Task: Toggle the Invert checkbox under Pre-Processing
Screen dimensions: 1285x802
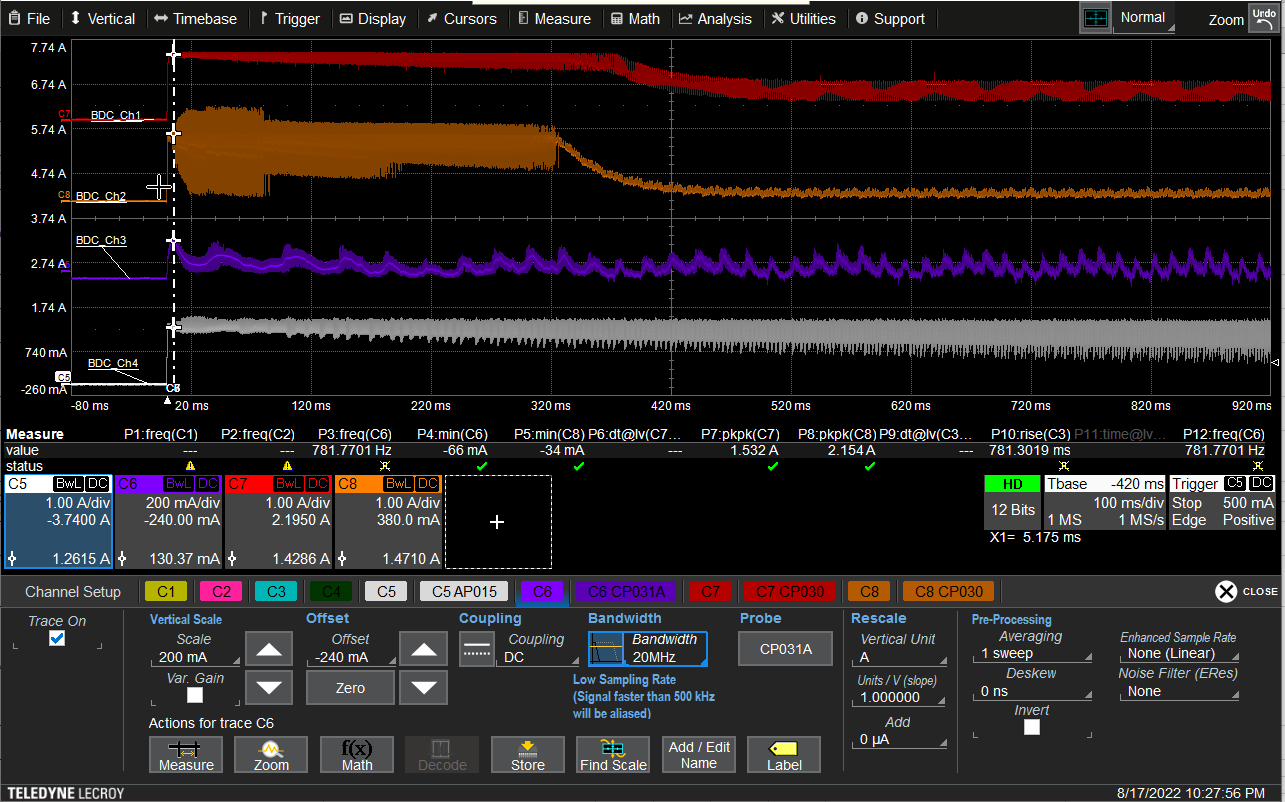Action: point(1031,727)
